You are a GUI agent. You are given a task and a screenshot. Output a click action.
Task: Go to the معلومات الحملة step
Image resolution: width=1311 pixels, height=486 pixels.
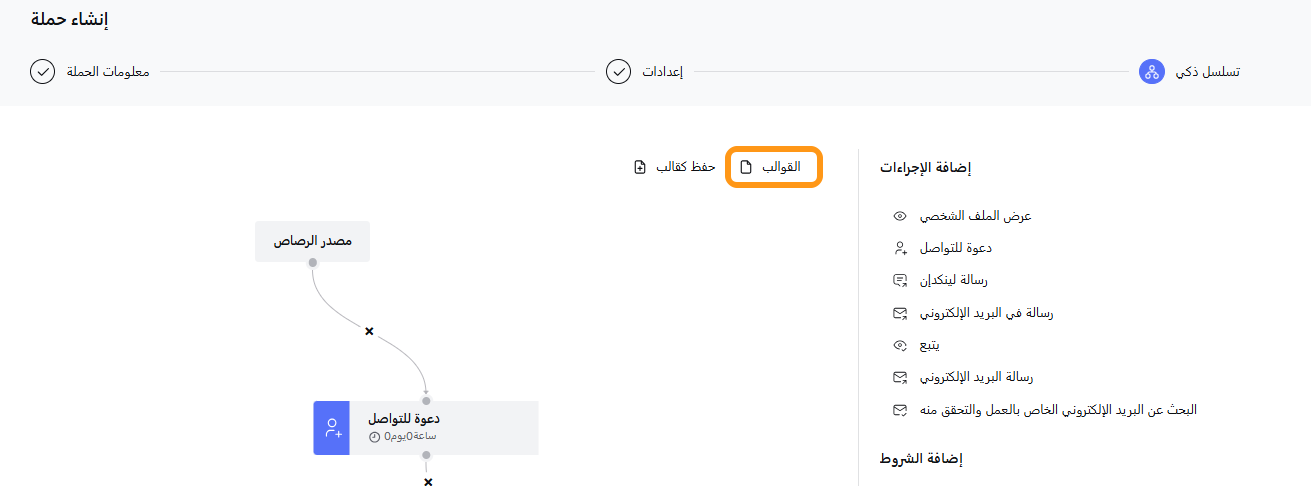pos(107,72)
